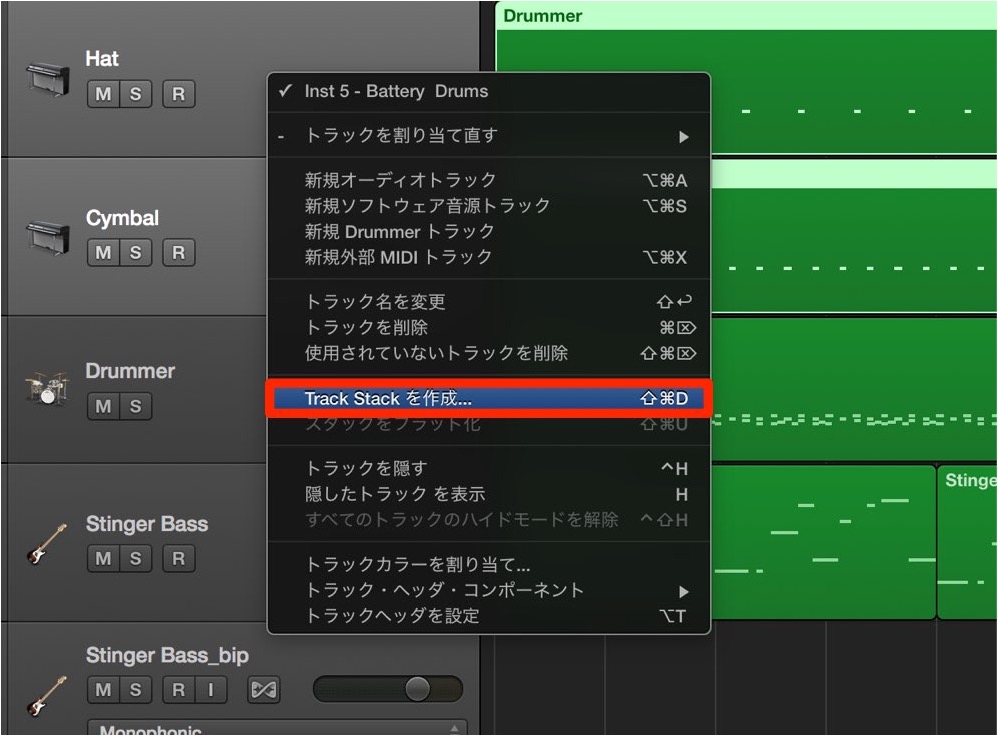
Task: Record-enable the Cymbal track
Action: [178, 253]
